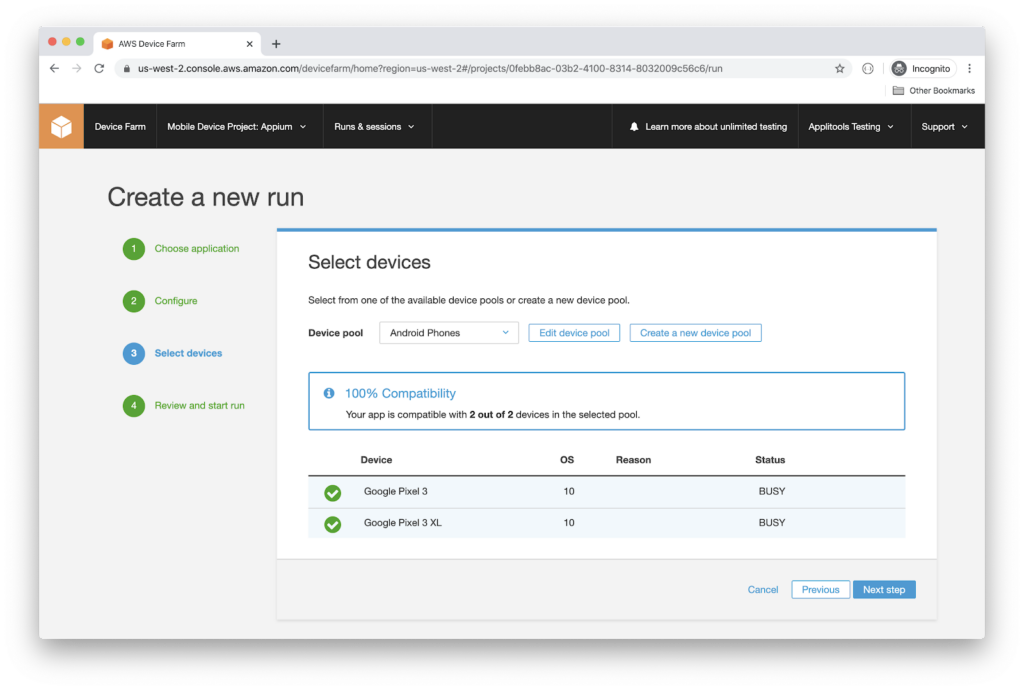Bookmark page using the star icon
The height and width of the screenshot is (690, 1024).
pyautogui.click(x=839, y=68)
